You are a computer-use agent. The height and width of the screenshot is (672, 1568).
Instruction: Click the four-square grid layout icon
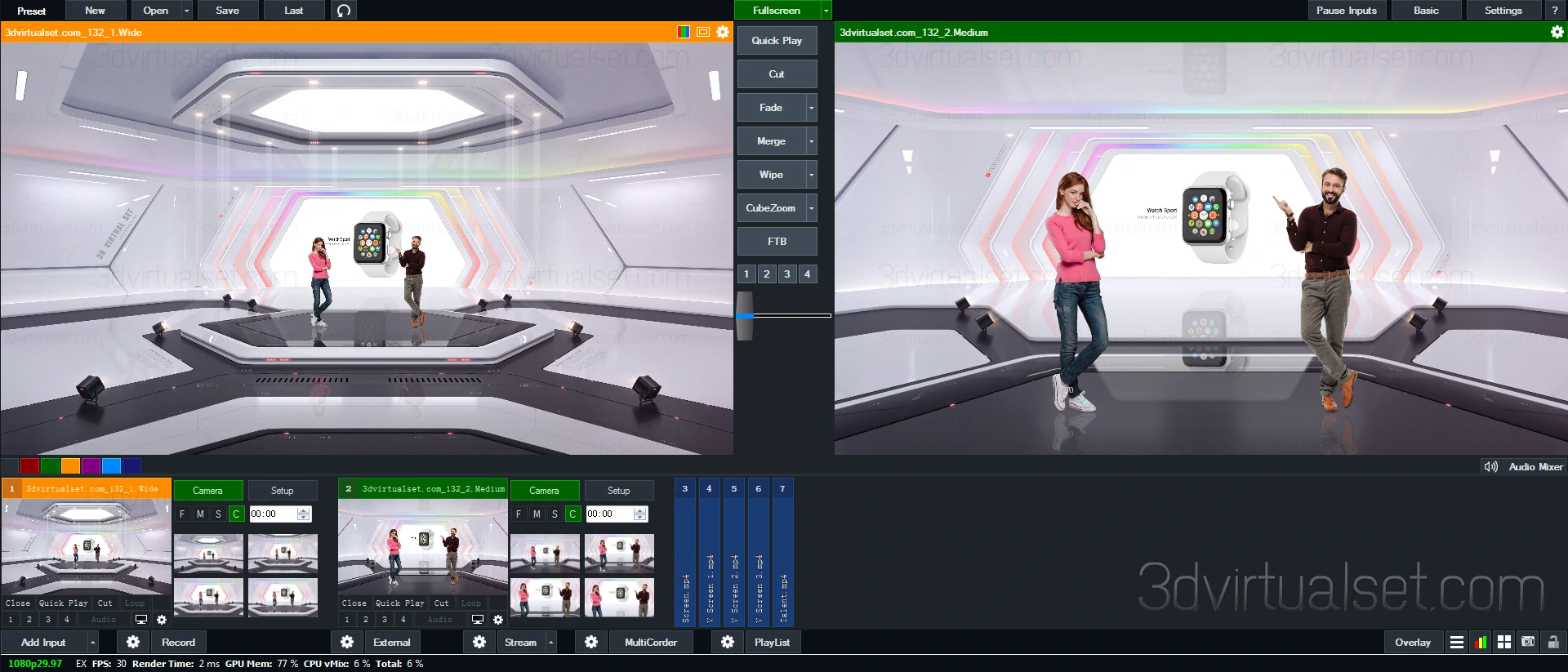point(1504,642)
